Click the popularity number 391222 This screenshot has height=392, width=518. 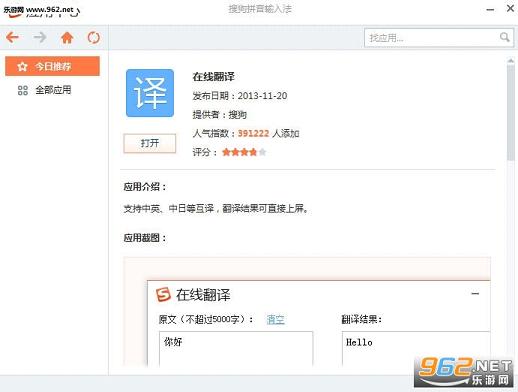click(x=253, y=133)
